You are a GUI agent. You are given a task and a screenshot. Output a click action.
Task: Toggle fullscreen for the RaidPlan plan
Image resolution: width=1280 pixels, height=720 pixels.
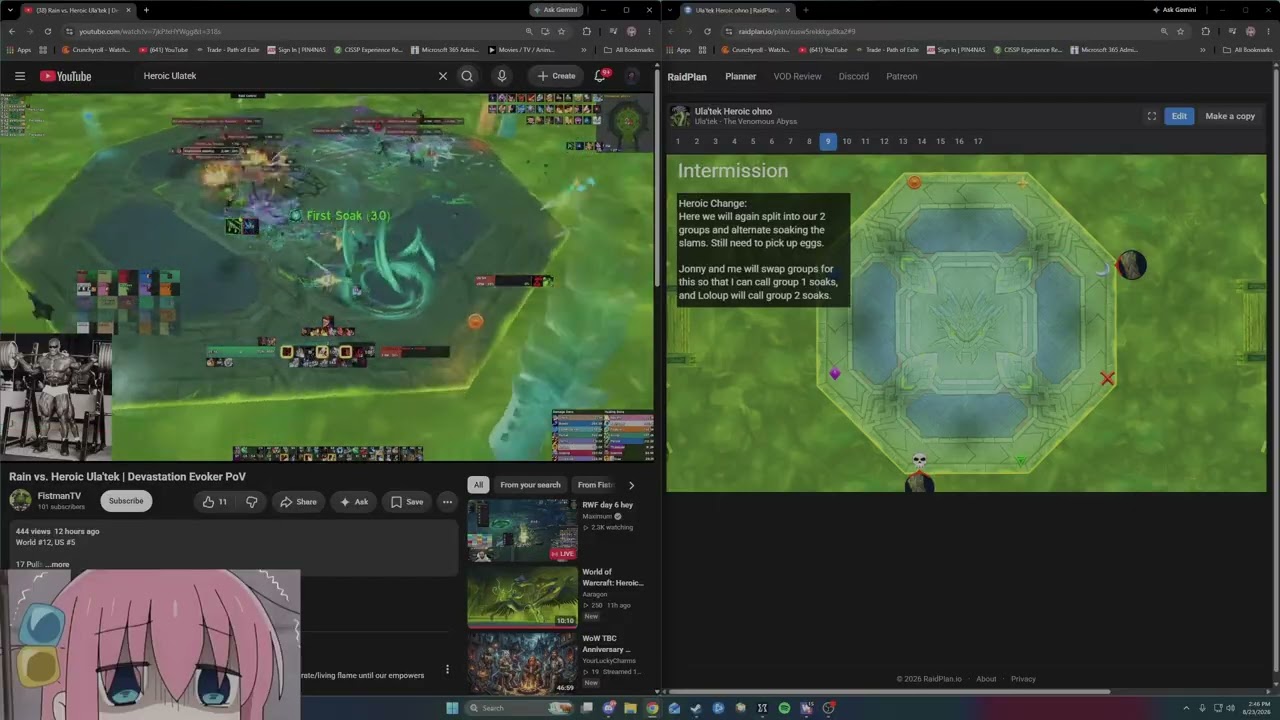coord(1151,116)
